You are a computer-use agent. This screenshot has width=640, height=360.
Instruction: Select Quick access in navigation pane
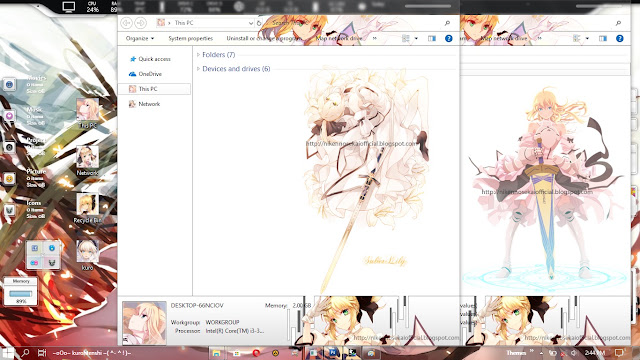click(150, 59)
